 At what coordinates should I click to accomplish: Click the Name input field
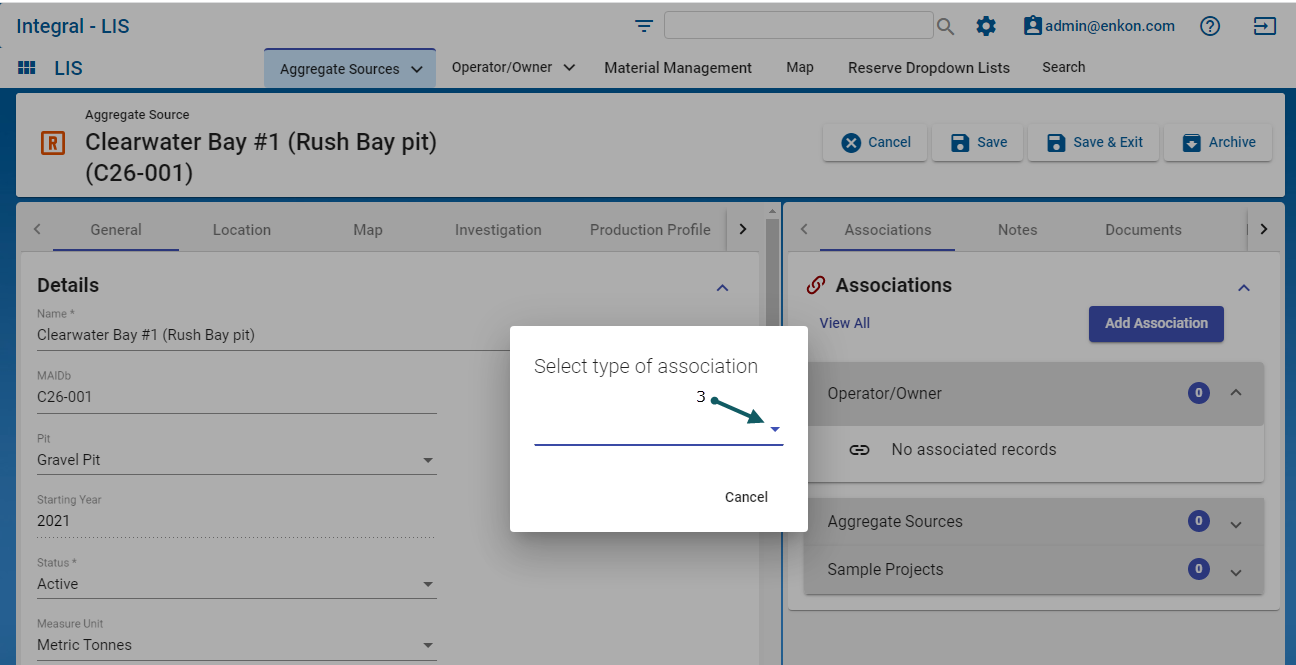pos(270,336)
